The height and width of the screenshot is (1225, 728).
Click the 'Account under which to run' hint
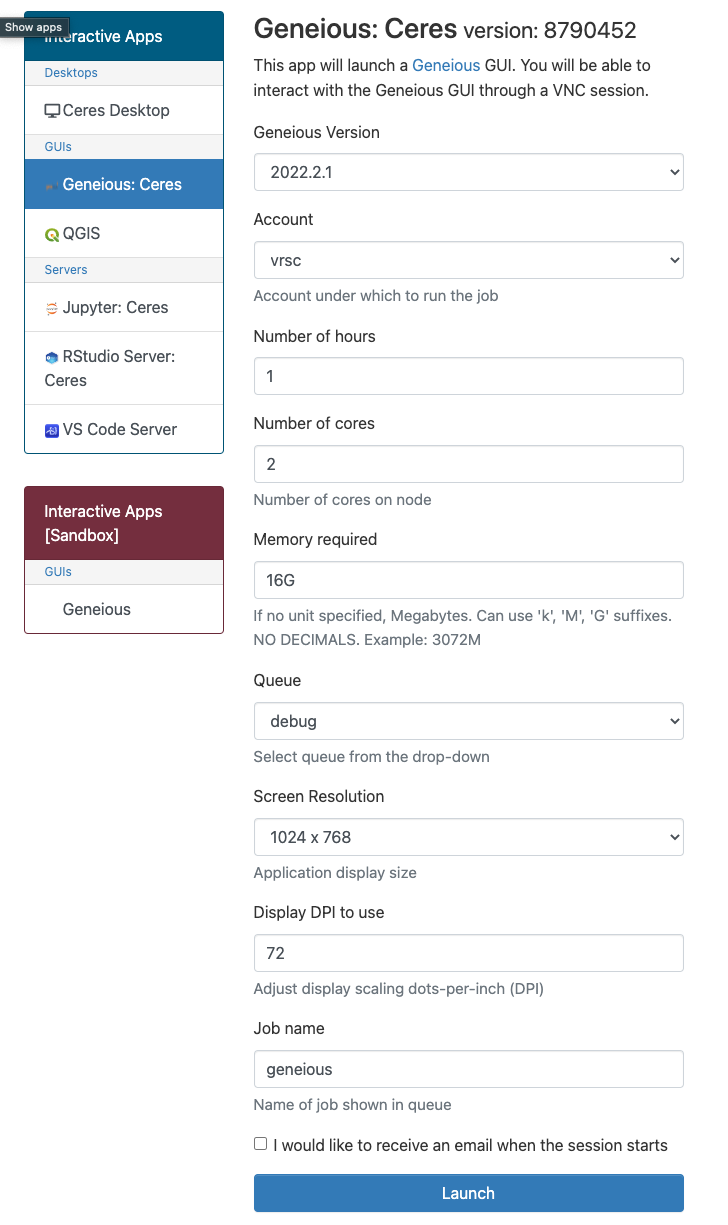click(376, 296)
